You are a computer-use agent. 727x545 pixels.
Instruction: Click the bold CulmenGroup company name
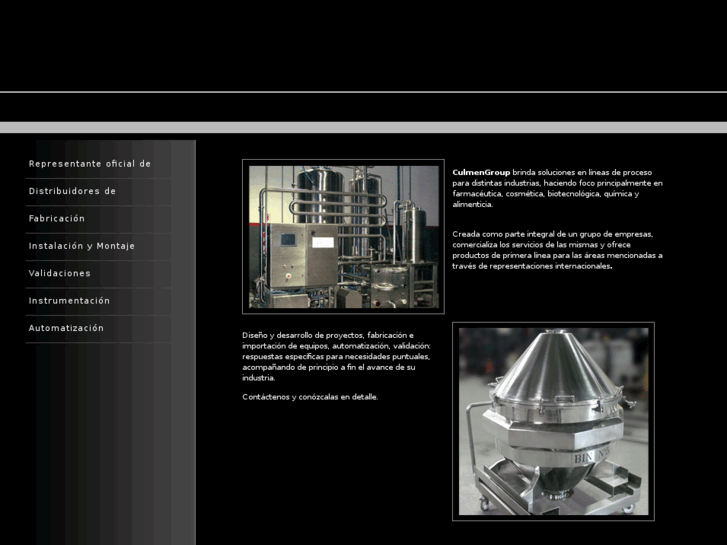click(x=481, y=172)
